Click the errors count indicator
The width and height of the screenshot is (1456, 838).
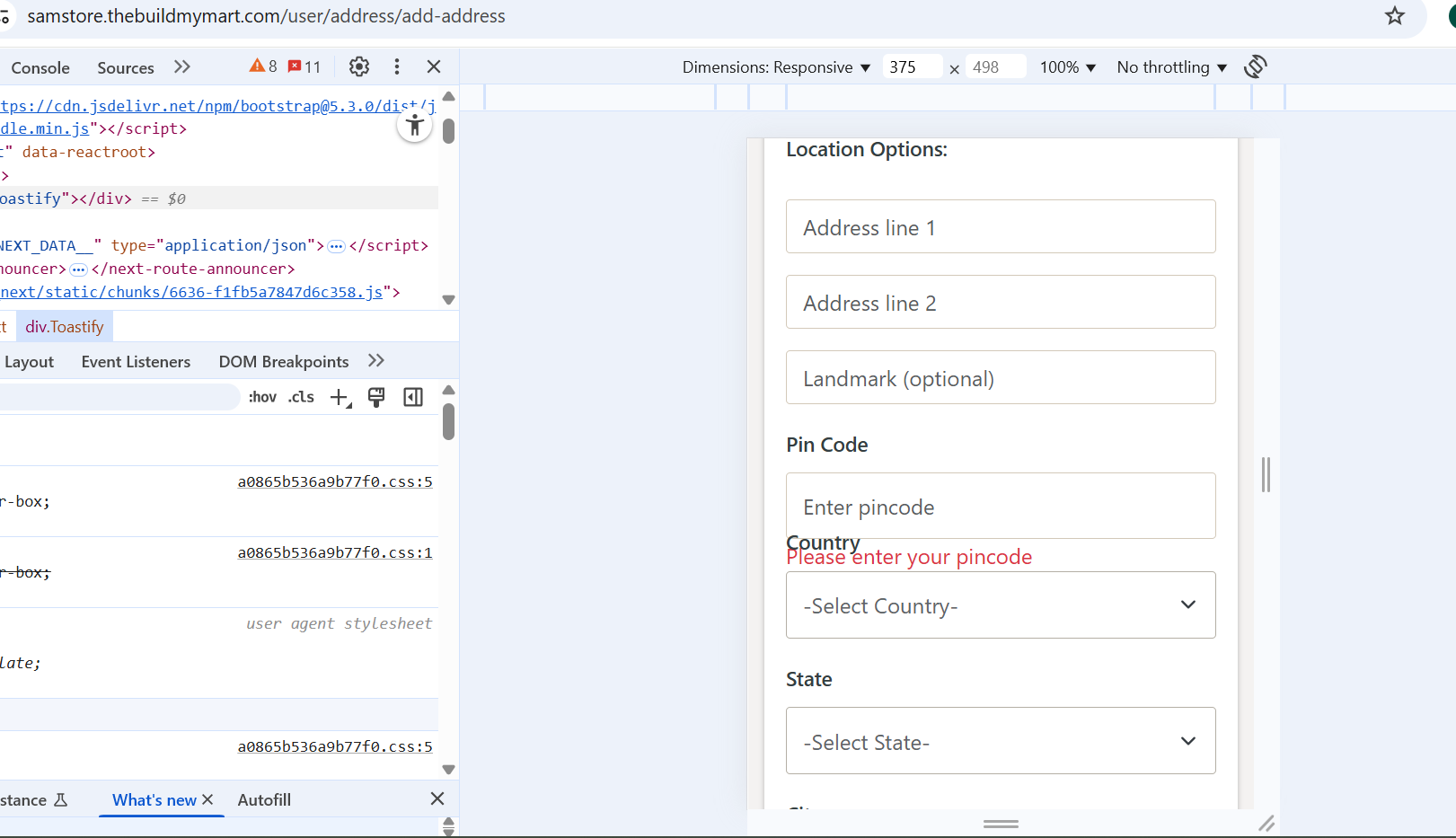[304, 66]
